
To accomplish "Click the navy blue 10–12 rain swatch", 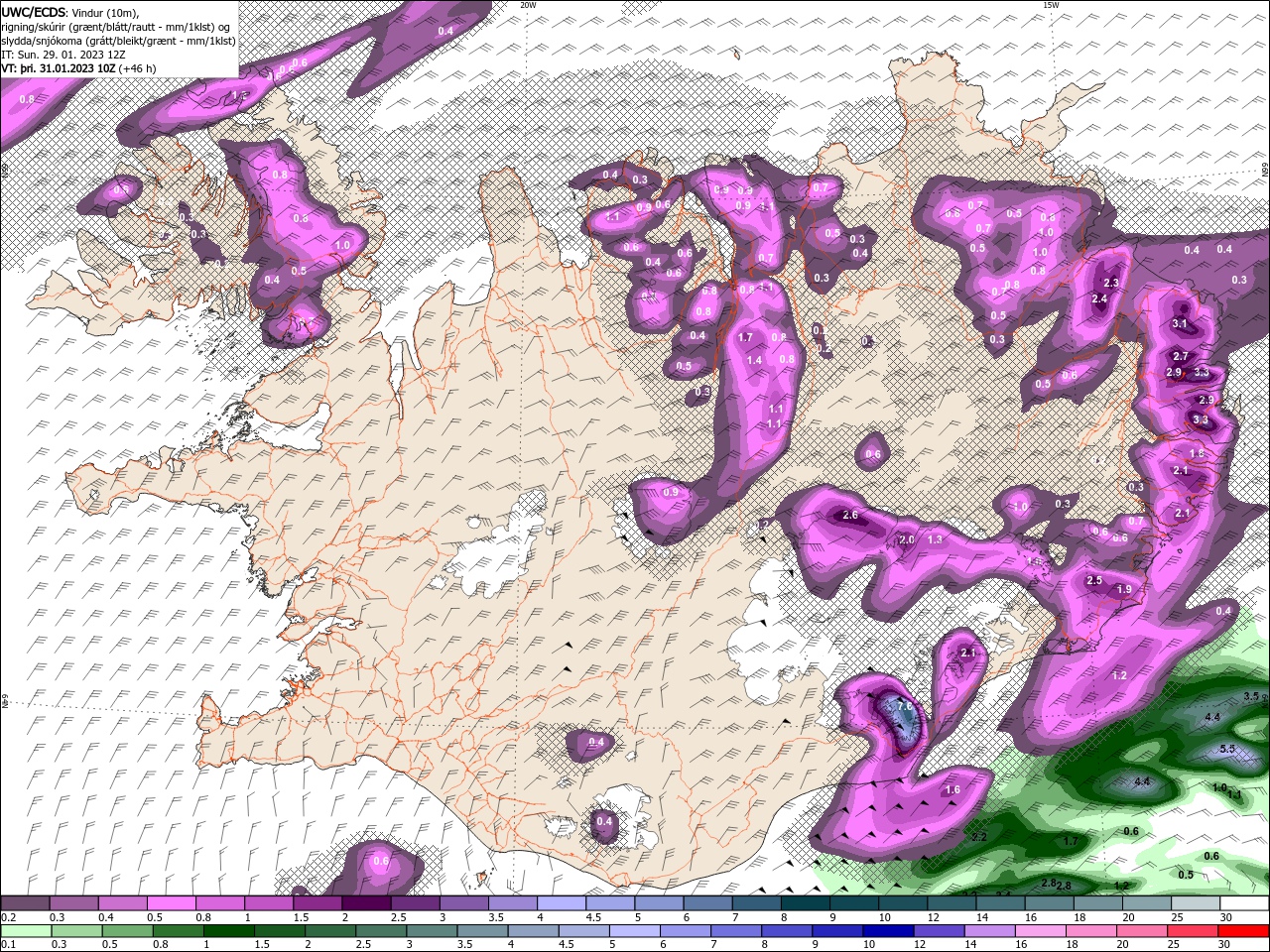I will (x=889, y=930).
